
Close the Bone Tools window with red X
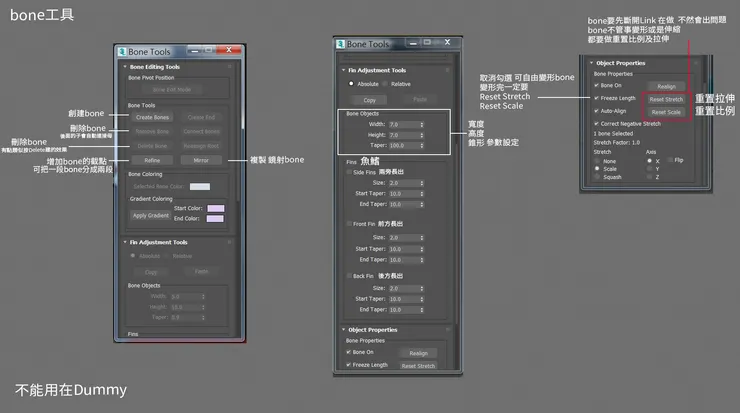point(229,50)
